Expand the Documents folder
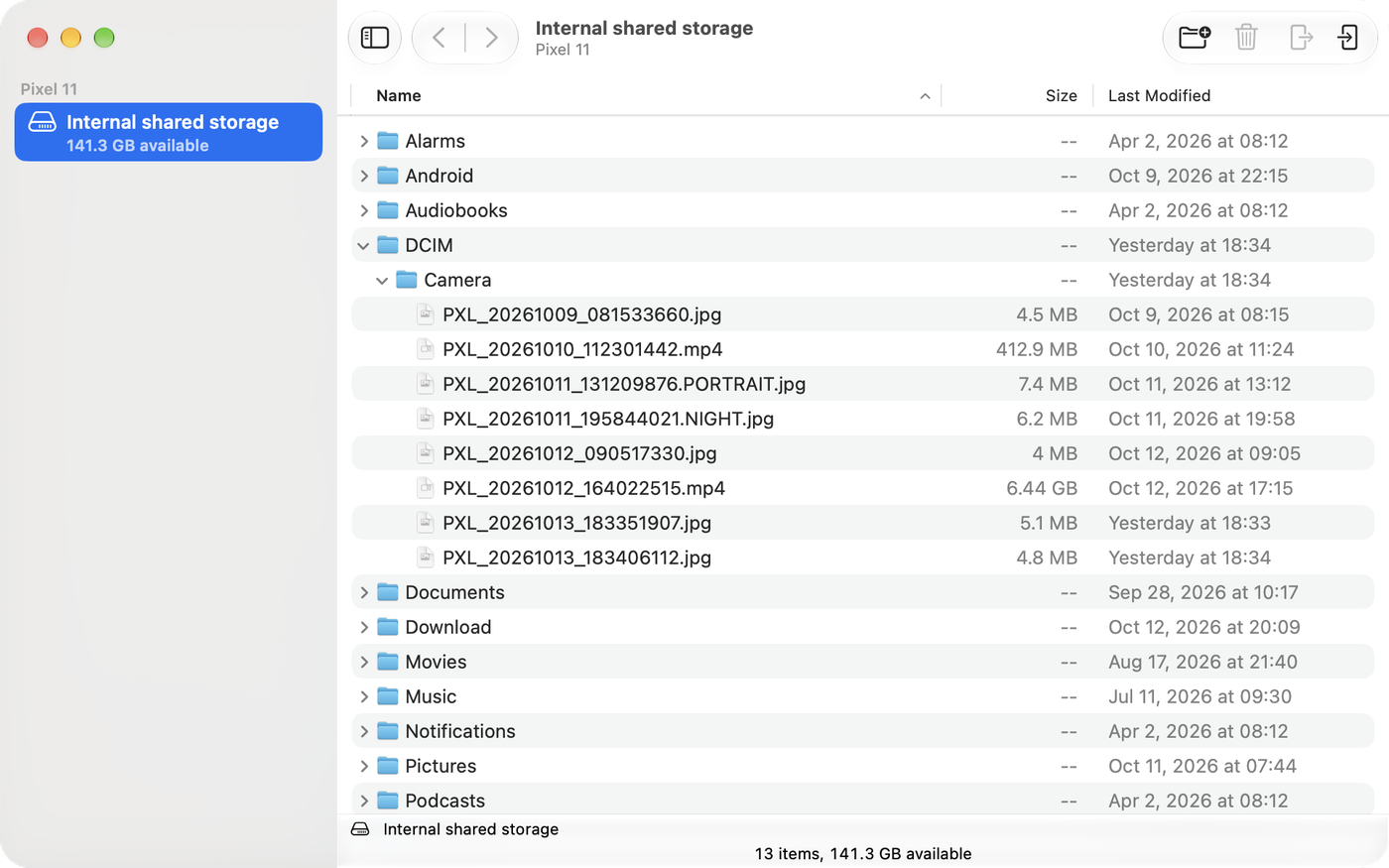 coord(364,592)
